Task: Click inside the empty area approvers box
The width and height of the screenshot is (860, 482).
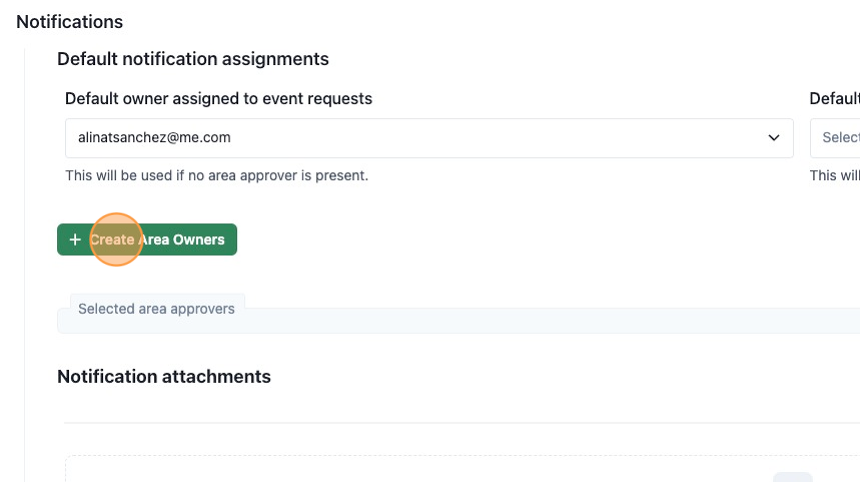Action: tap(459, 321)
